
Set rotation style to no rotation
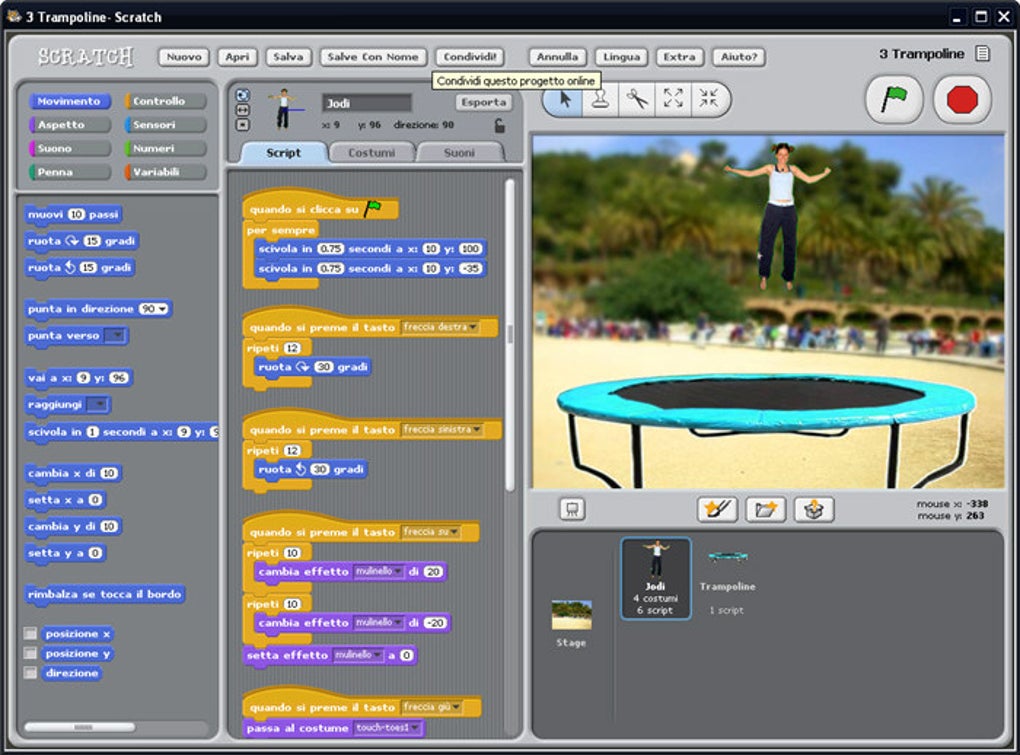[243, 124]
